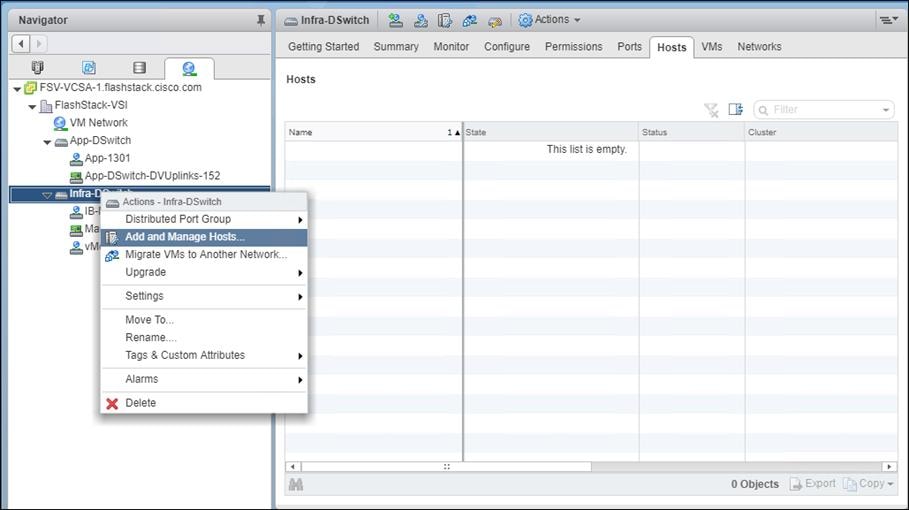Image resolution: width=909 pixels, height=510 pixels.
Task: Choose Rename in context menu
Action: [x=203, y=337]
